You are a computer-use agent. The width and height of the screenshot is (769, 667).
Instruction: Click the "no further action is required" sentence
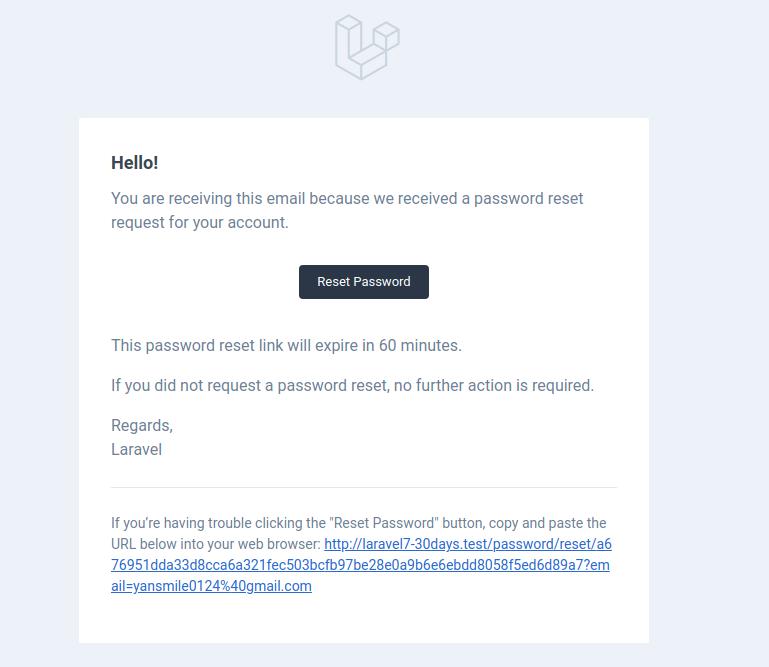(353, 385)
